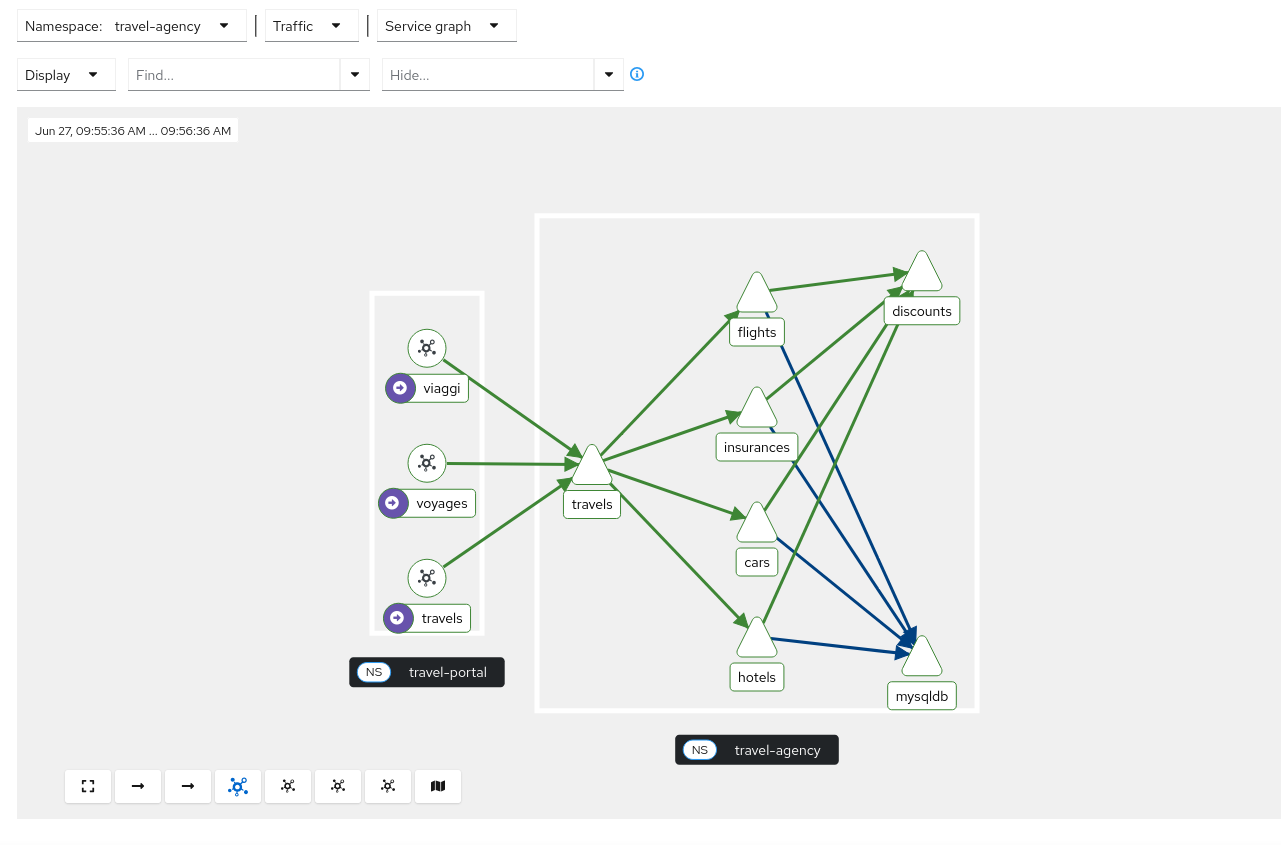Click the time range label Jun 27 09:55:36
Viewport: 1281px width, 845px height.
(x=132, y=130)
